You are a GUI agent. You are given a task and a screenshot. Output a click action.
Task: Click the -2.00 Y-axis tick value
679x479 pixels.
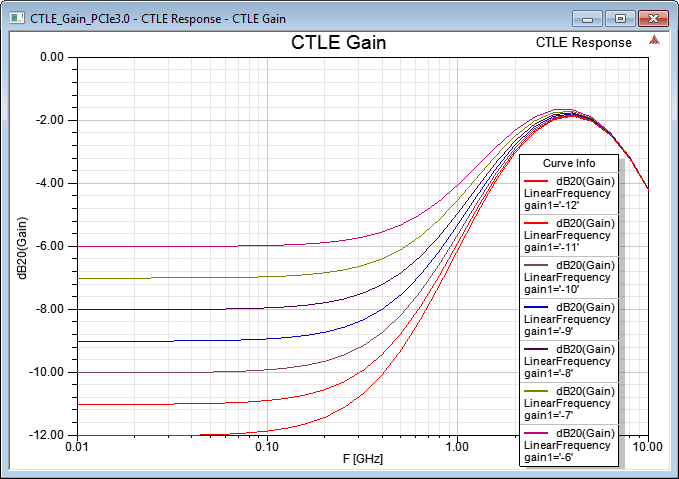[x=49, y=120]
